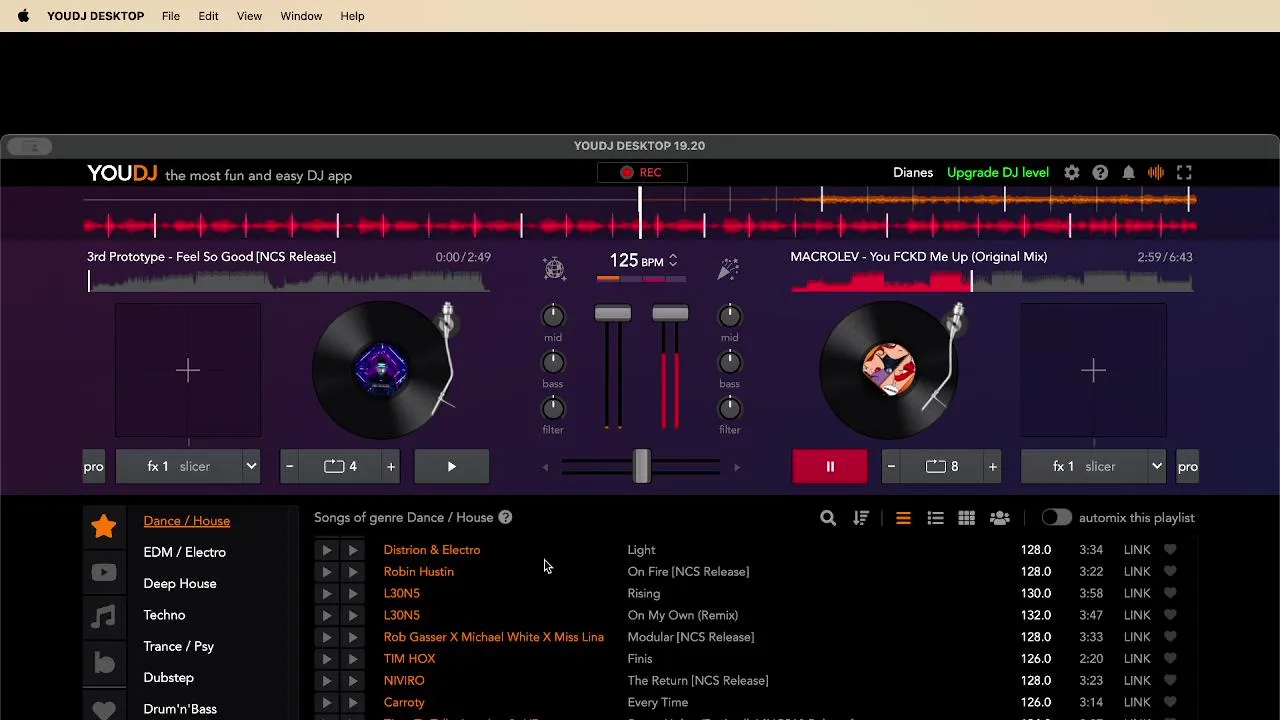Click the second arrow in the NIVIRO row
Image resolution: width=1280 pixels, height=720 pixels.
pyautogui.click(x=352, y=681)
